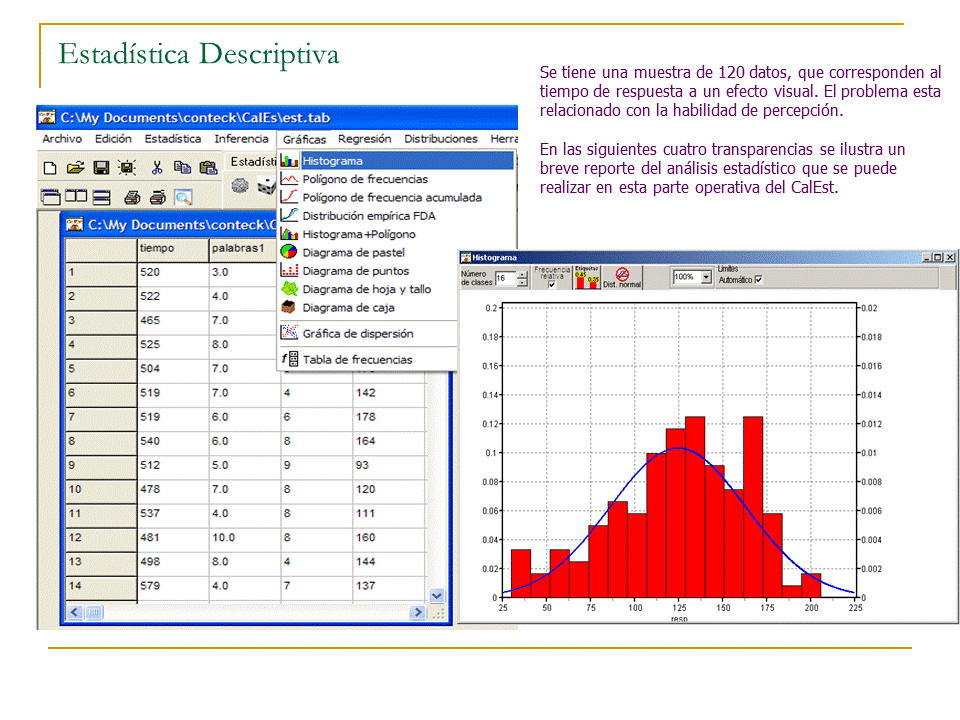The image size is (960, 720).
Task: Uncheck the Automático limits checkbox
Action: [x=758, y=280]
